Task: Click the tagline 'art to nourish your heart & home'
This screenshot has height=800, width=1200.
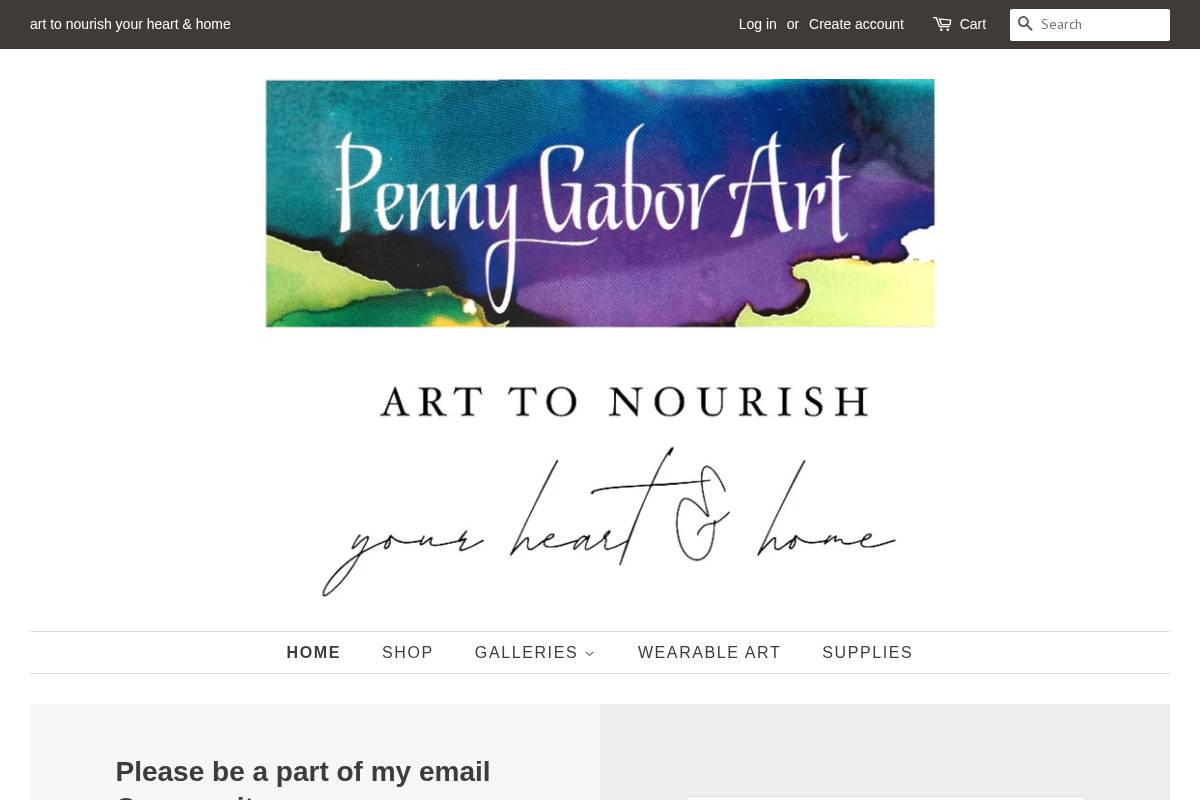Action: coord(130,24)
